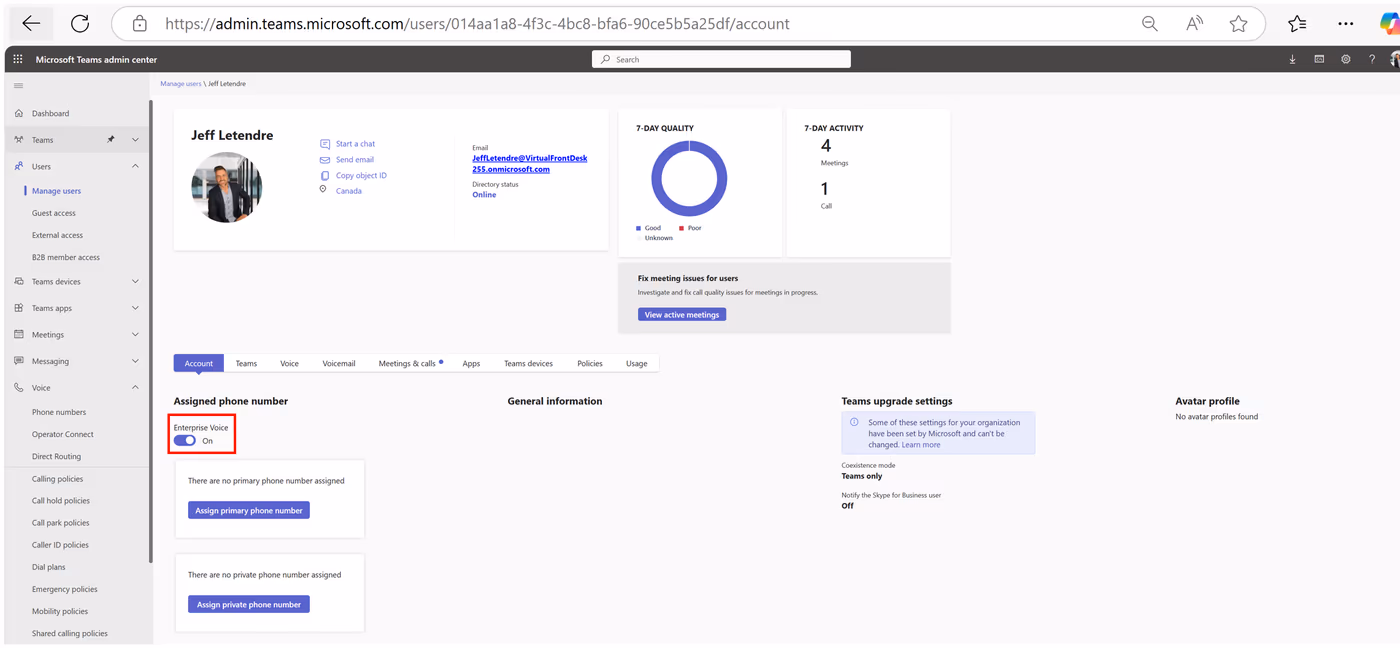The height and width of the screenshot is (648, 1400).
Task: Expand the Messaging section chevron
Action: click(x=135, y=361)
